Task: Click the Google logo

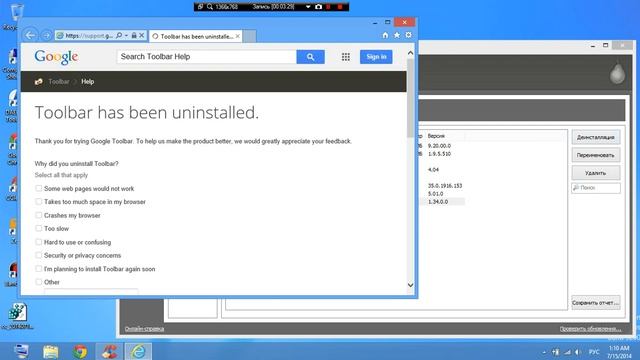Action: (56, 57)
